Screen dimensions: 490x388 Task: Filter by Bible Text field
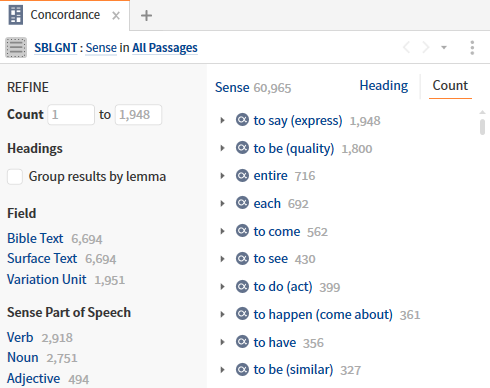point(35,238)
